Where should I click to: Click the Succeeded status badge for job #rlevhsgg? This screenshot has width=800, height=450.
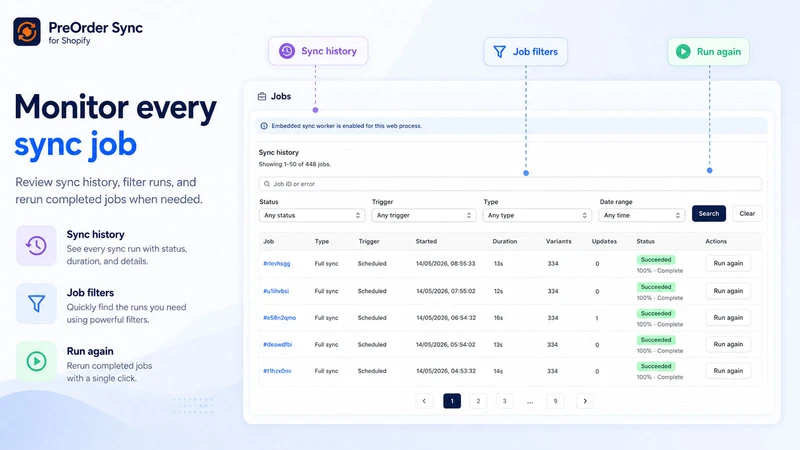(656, 260)
